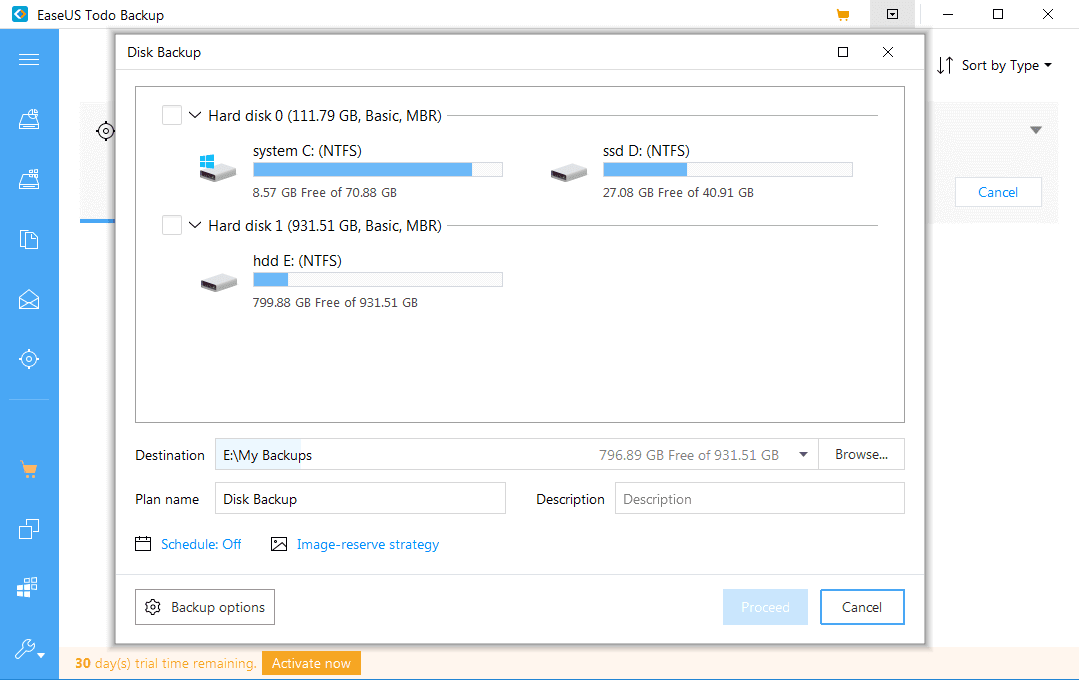Image resolution: width=1079 pixels, height=680 pixels.
Task: Click the Plan name input field
Action: point(360,499)
